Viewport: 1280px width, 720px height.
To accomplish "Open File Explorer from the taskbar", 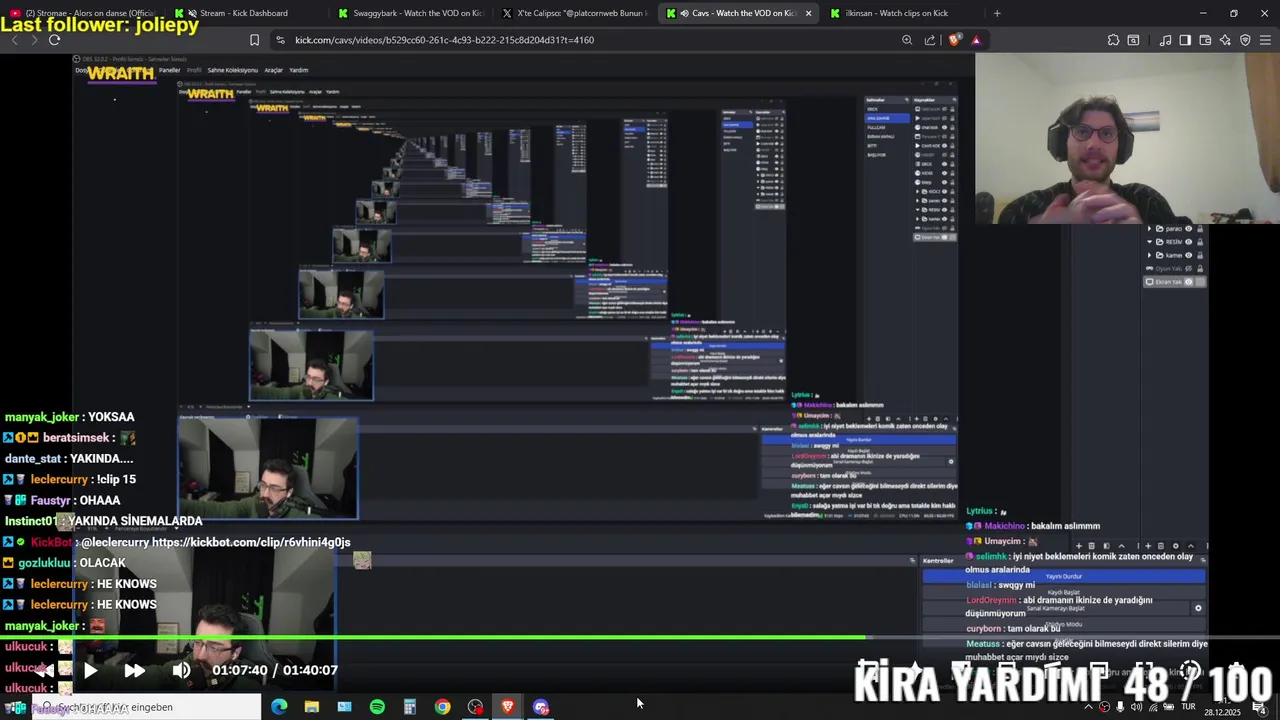I will 312,707.
